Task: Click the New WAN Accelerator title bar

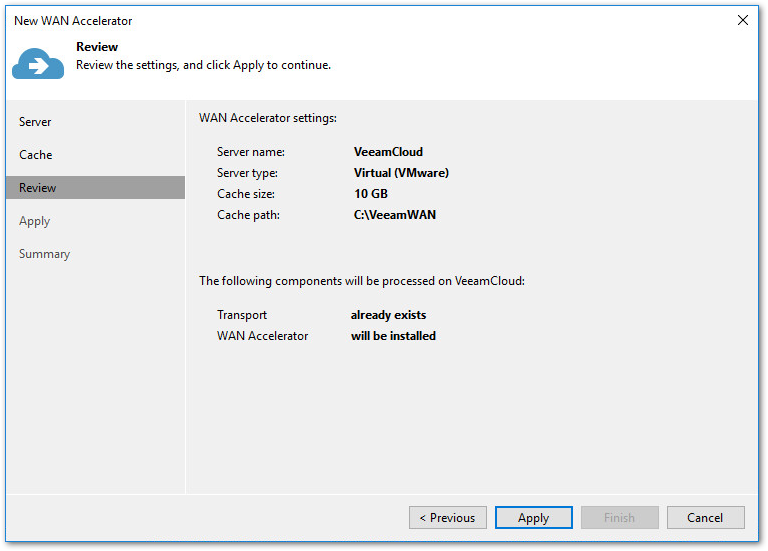Action: (300, 20)
